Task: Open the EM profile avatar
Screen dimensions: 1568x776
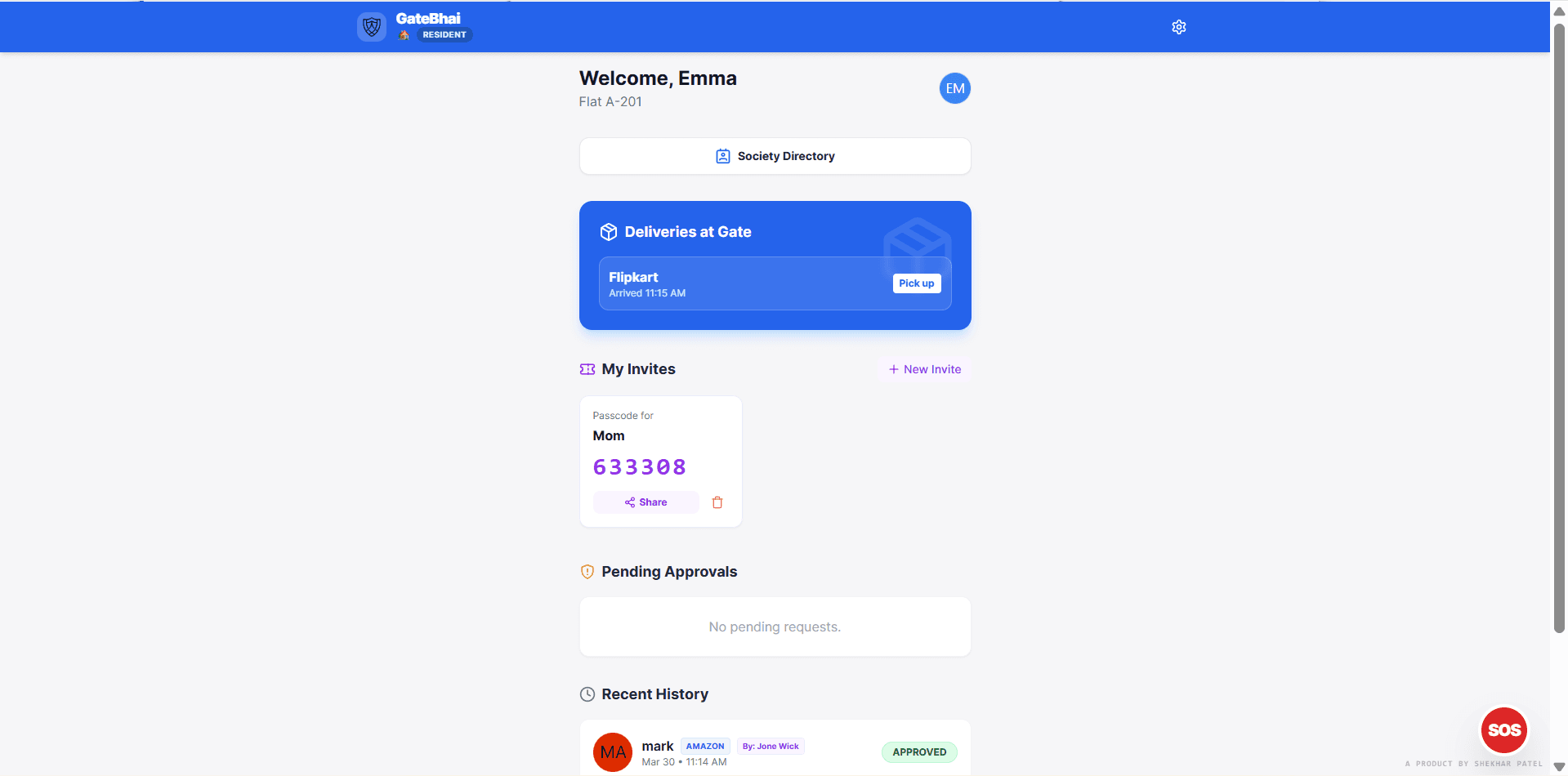Action: 954,88
